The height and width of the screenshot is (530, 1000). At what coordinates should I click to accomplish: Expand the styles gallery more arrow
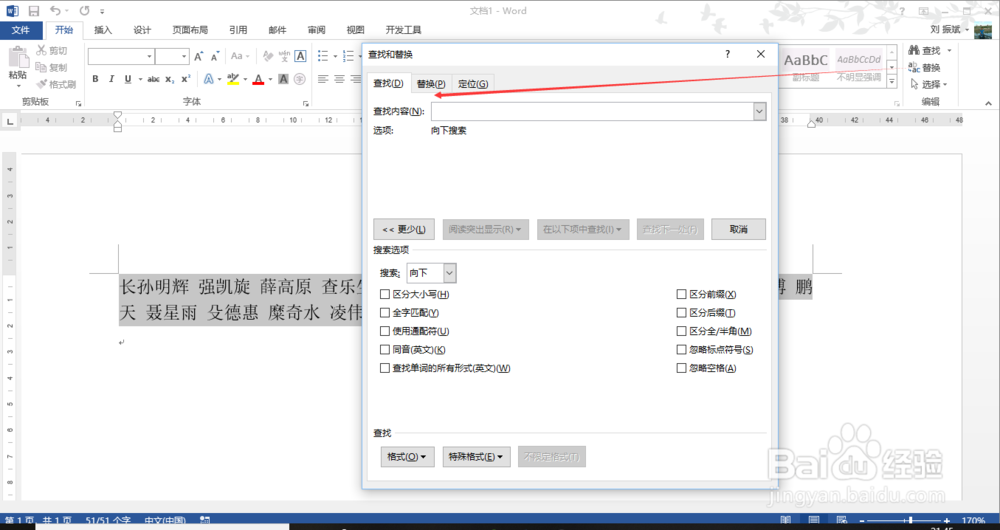pyautogui.click(x=892, y=81)
